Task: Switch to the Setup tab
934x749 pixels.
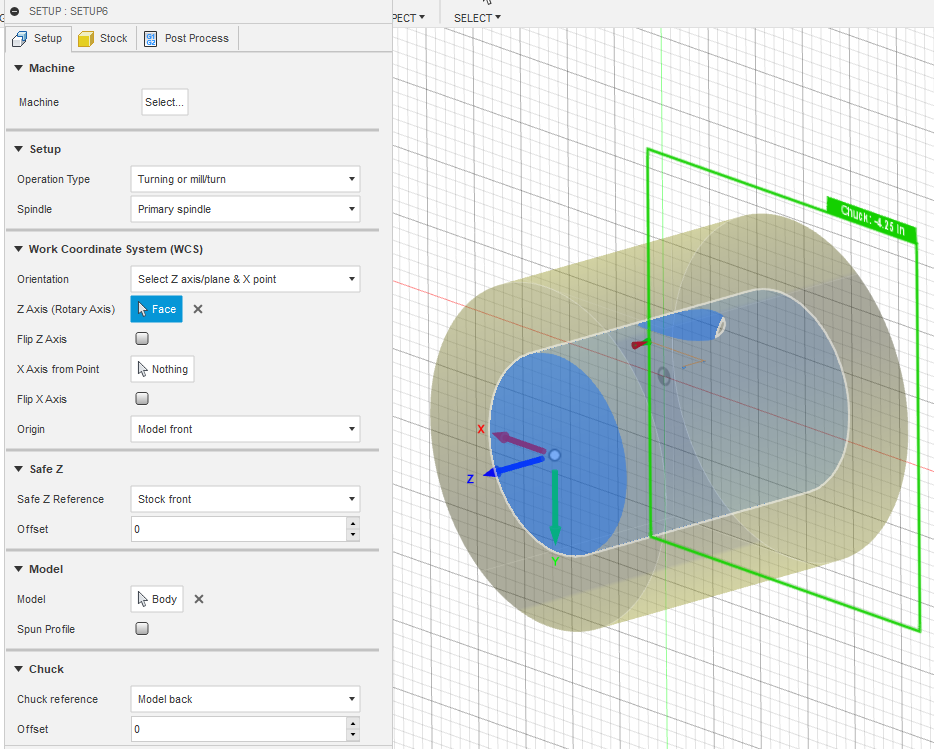Action: click(x=38, y=38)
